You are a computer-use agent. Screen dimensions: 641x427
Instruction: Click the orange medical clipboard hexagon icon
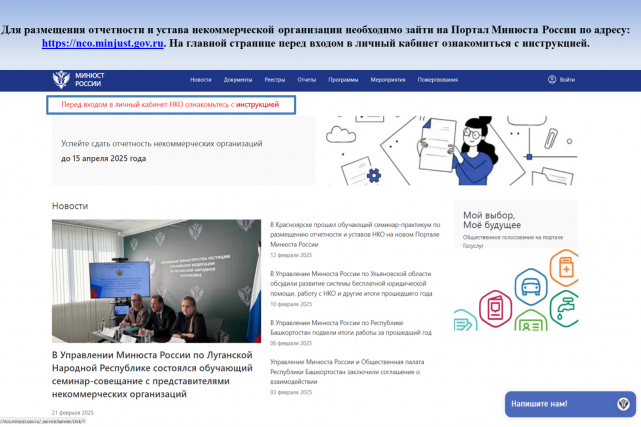pyautogui.click(x=565, y=268)
